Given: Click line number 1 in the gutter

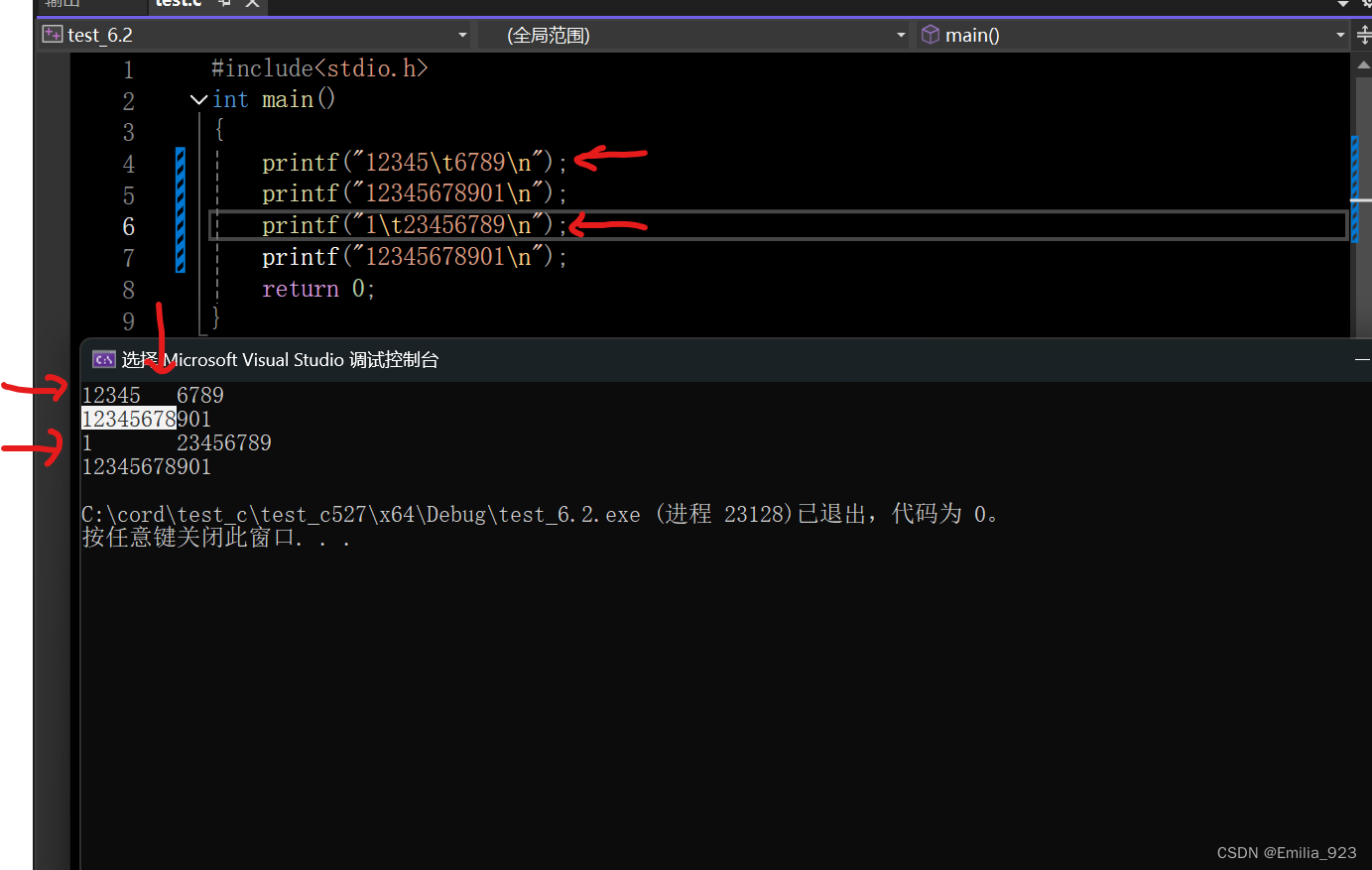Looking at the screenshot, I should 128,70.
